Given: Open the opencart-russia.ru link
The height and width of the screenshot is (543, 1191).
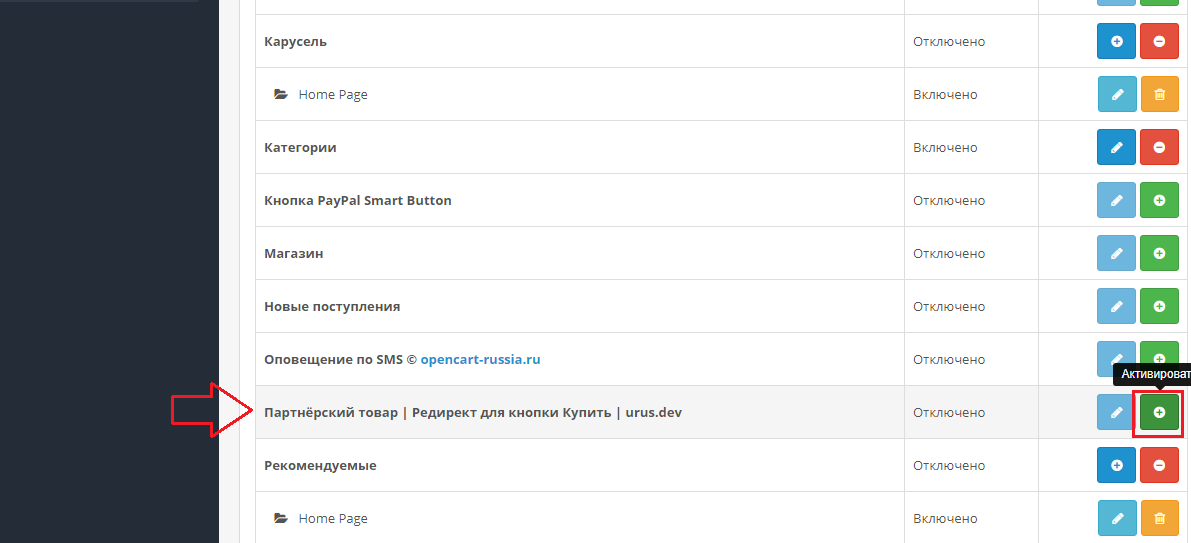Looking at the screenshot, I should click(x=480, y=360).
